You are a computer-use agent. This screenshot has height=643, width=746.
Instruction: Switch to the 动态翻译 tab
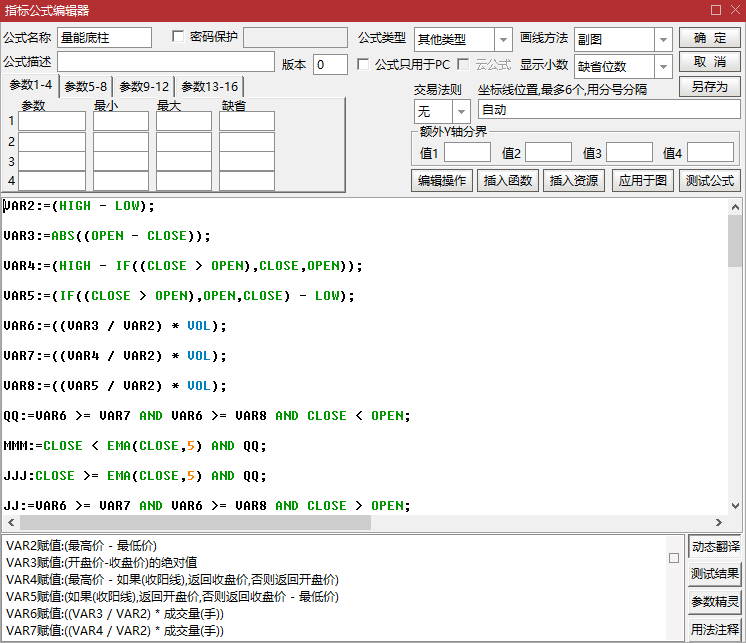[x=715, y=546]
